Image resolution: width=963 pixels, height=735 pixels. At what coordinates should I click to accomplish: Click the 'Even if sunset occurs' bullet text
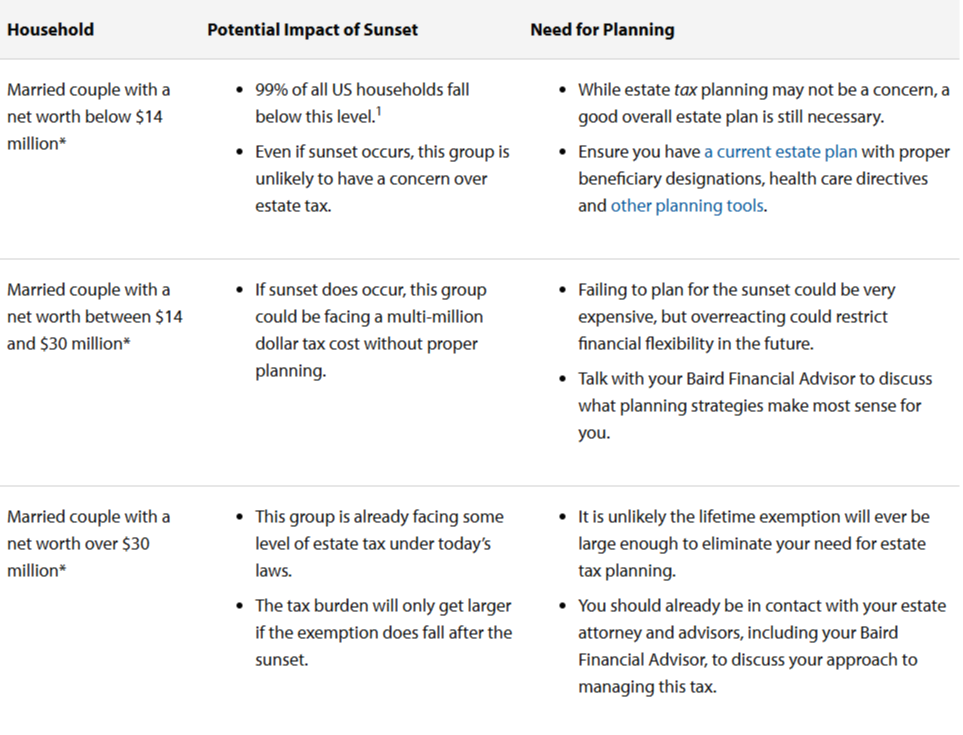[382, 179]
